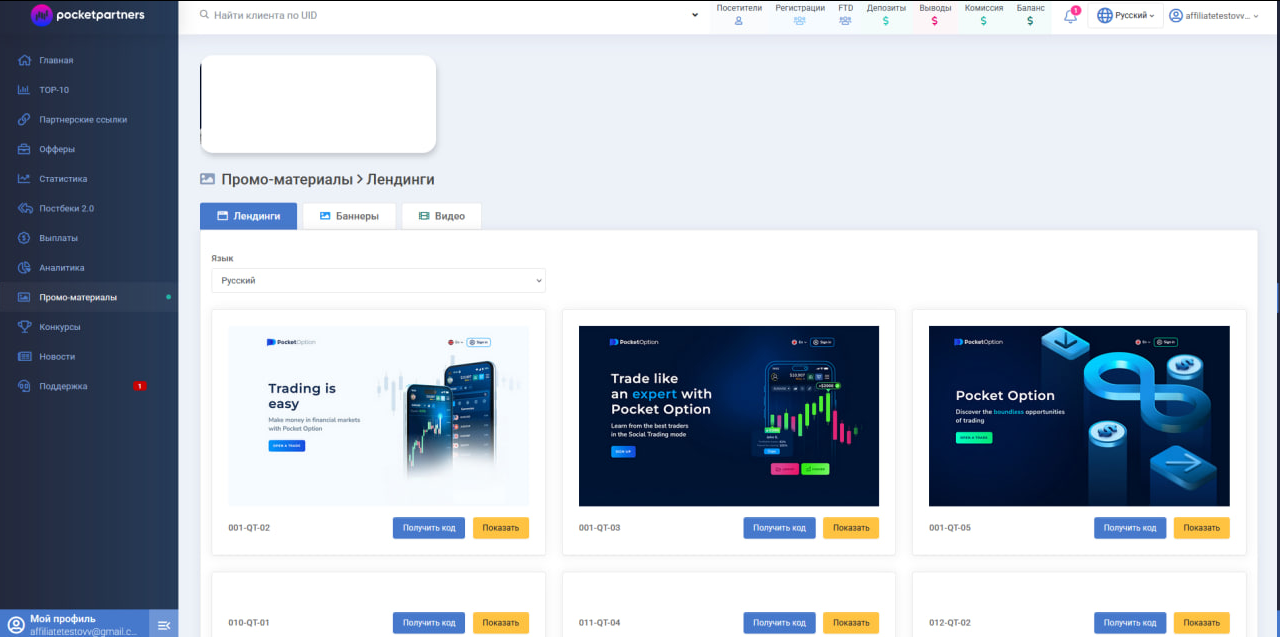Screen dimensions: 1280x637
Task: Switch to the Видео tab
Action: [441, 216]
